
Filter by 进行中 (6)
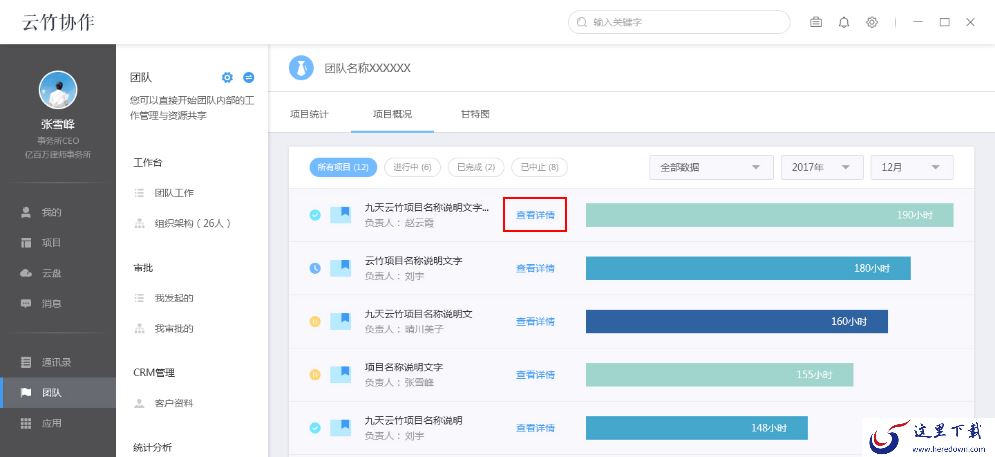[412, 168]
